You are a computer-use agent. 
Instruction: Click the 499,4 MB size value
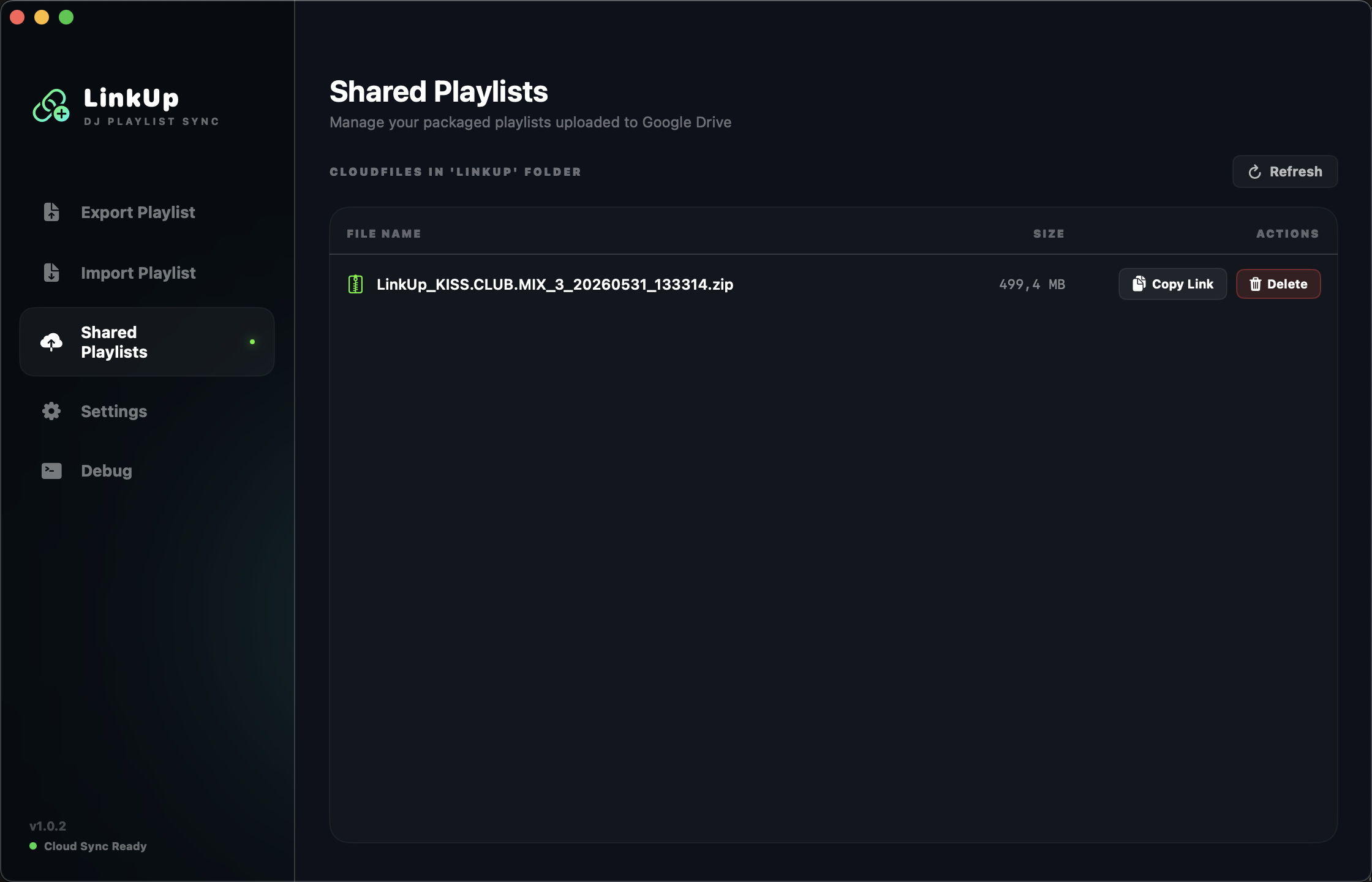click(x=1032, y=284)
